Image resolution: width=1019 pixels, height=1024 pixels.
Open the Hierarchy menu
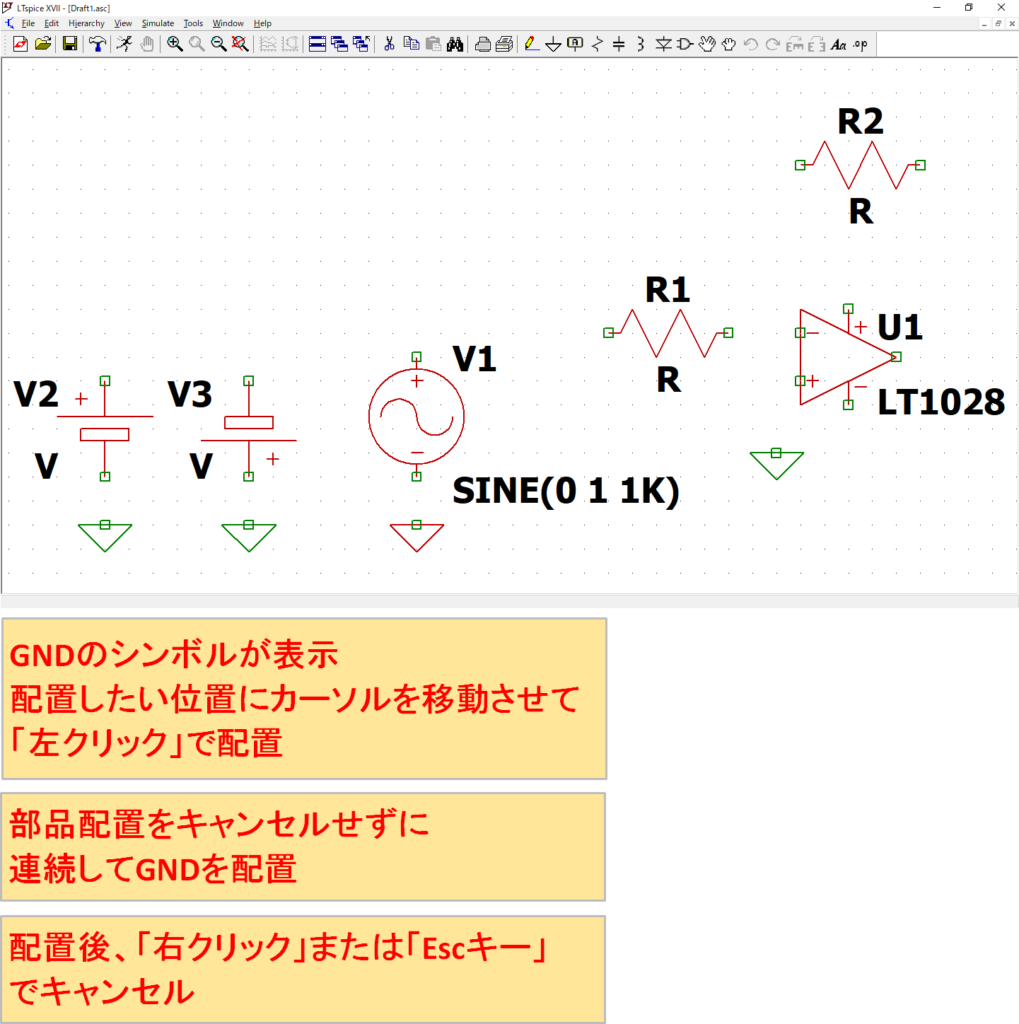click(x=86, y=24)
